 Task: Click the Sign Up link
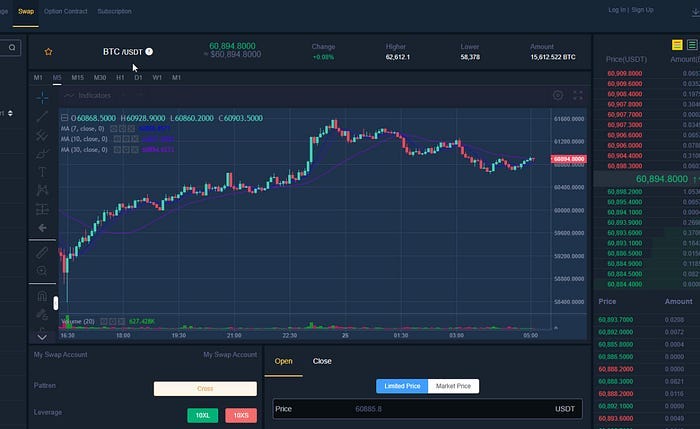tap(642, 10)
